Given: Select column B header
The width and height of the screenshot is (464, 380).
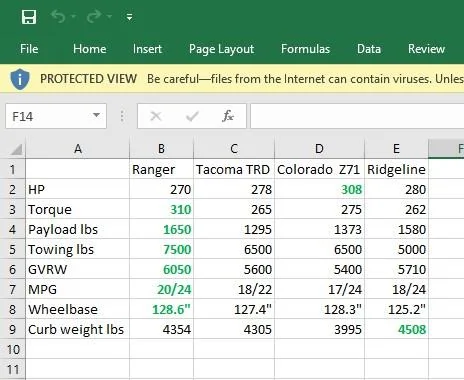Looking at the screenshot, I should pyautogui.click(x=161, y=149).
